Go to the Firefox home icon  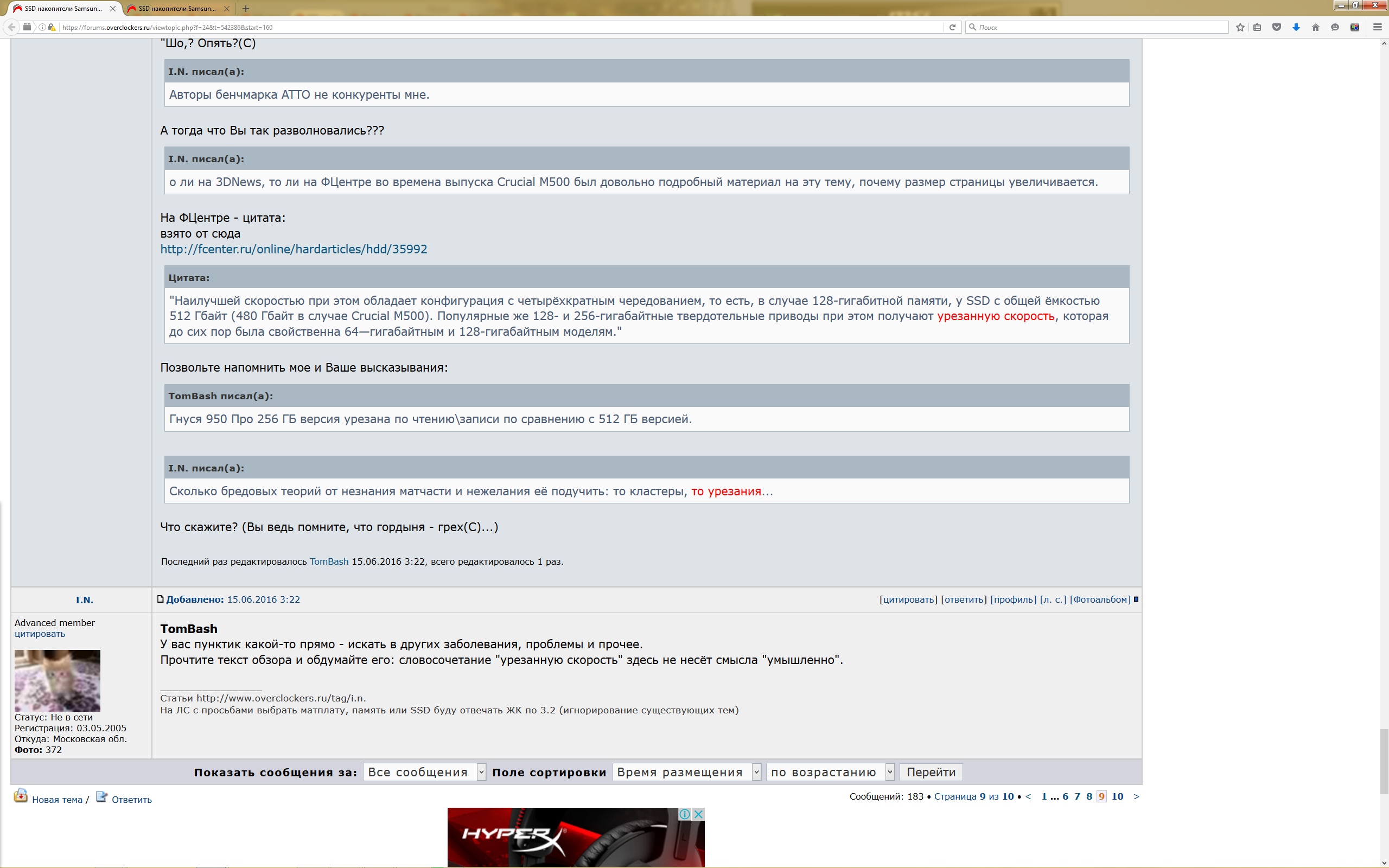click(x=1316, y=27)
